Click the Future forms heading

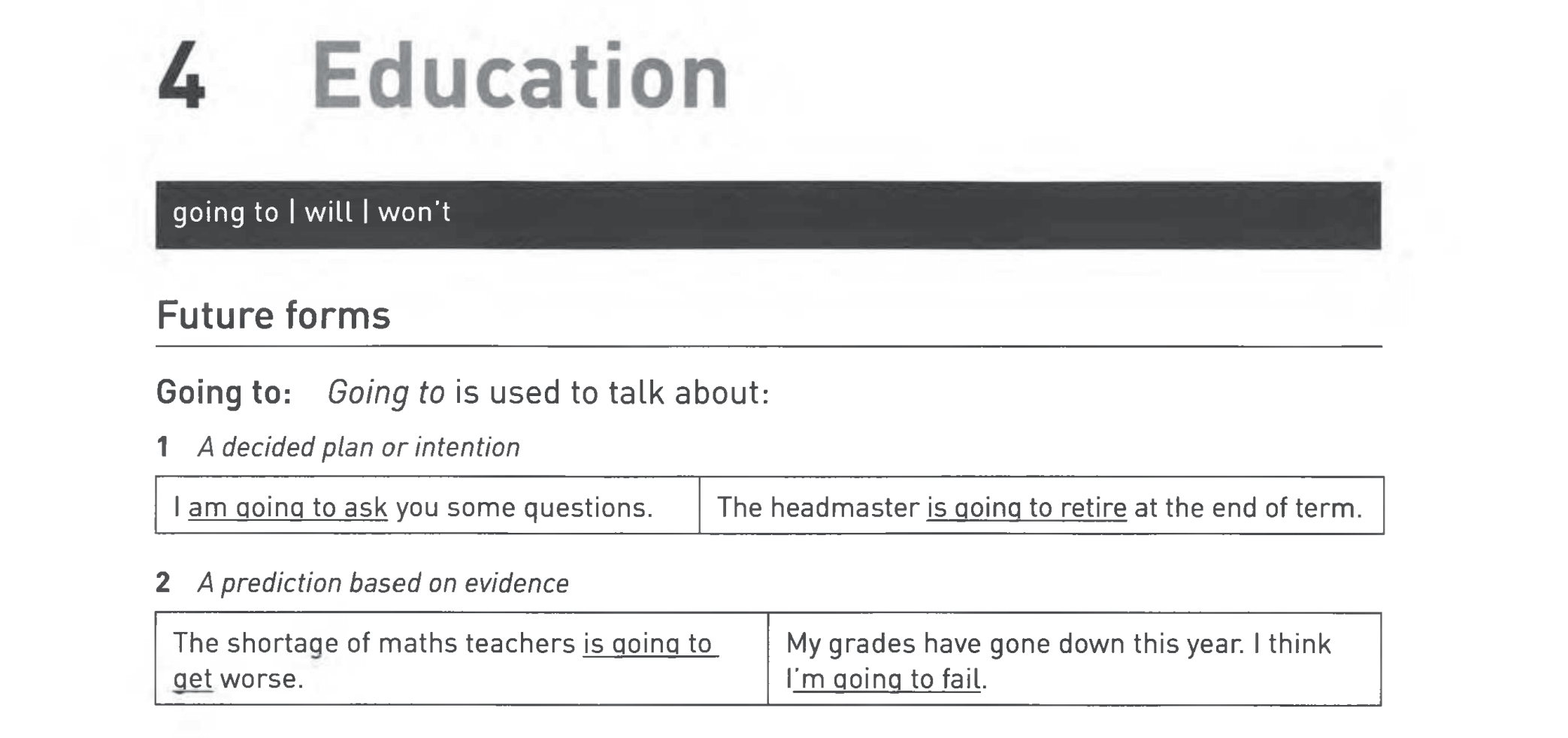(274, 316)
